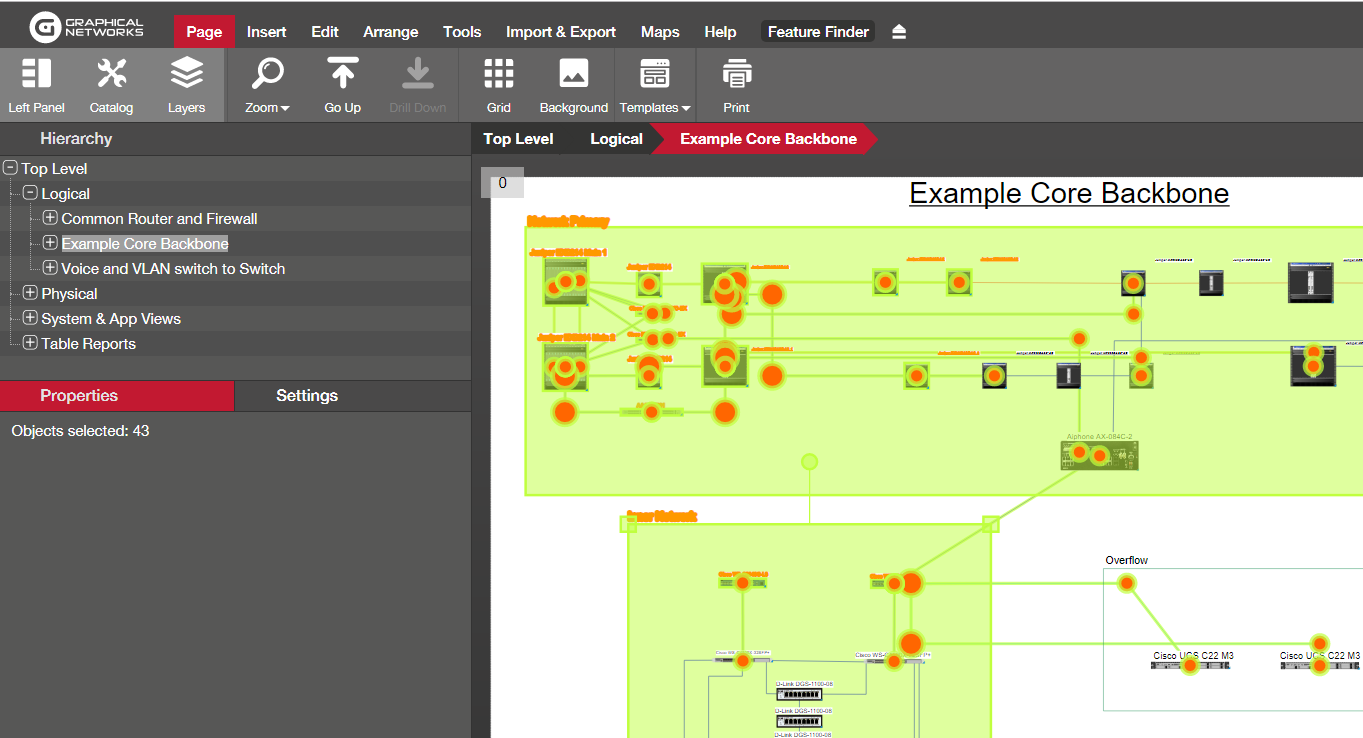Viewport: 1363px width, 738px height.
Task: Toggle the Grid icon
Action: coord(498,74)
